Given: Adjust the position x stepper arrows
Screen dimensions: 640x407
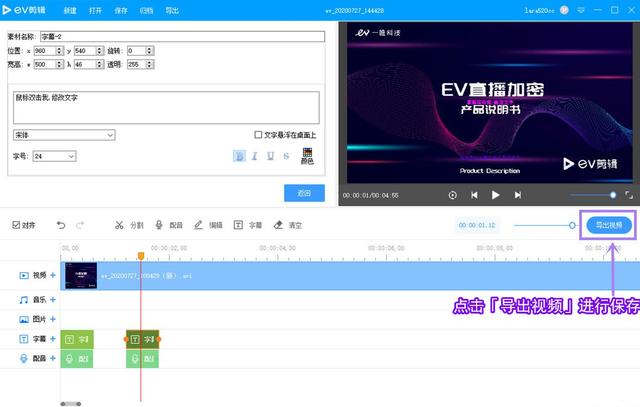Looking at the screenshot, I should [60, 51].
